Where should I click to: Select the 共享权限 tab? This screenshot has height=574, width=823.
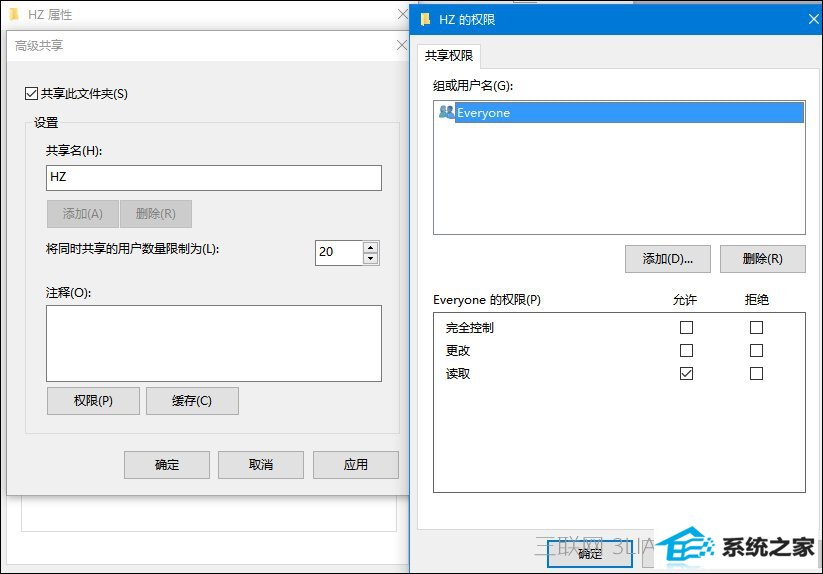pos(449,56)
